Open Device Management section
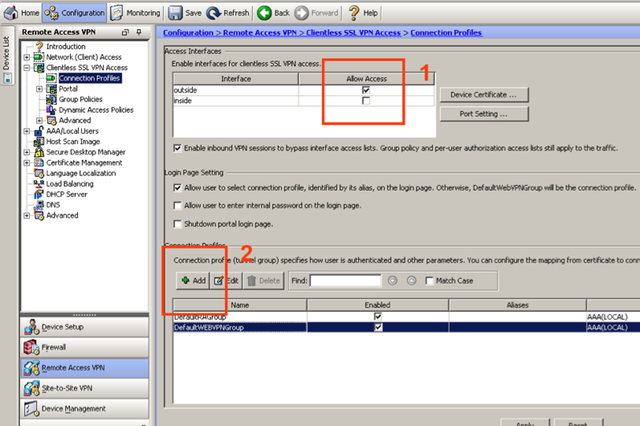This screenshot has height=426, width=640. [x=84, y=408]
